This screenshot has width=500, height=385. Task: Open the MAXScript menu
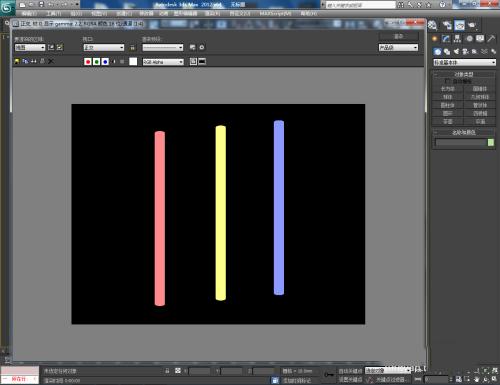click(x=275, y=14)
